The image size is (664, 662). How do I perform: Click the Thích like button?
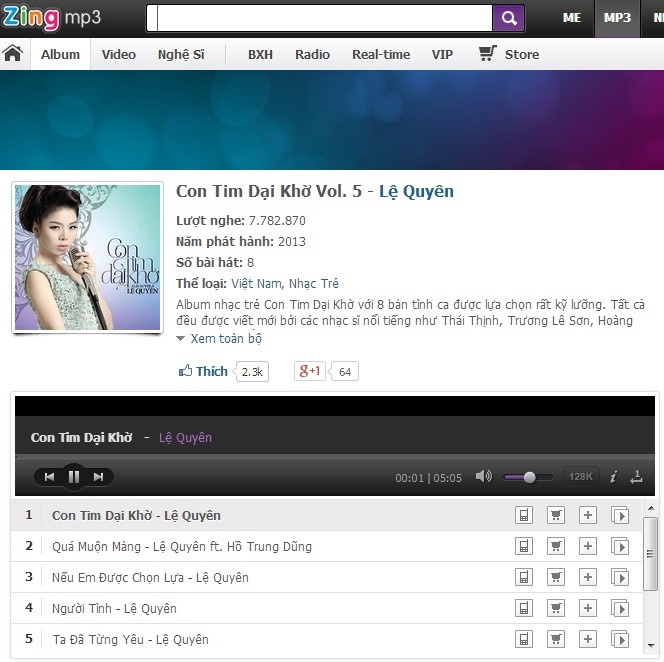(x=204, y=371)
